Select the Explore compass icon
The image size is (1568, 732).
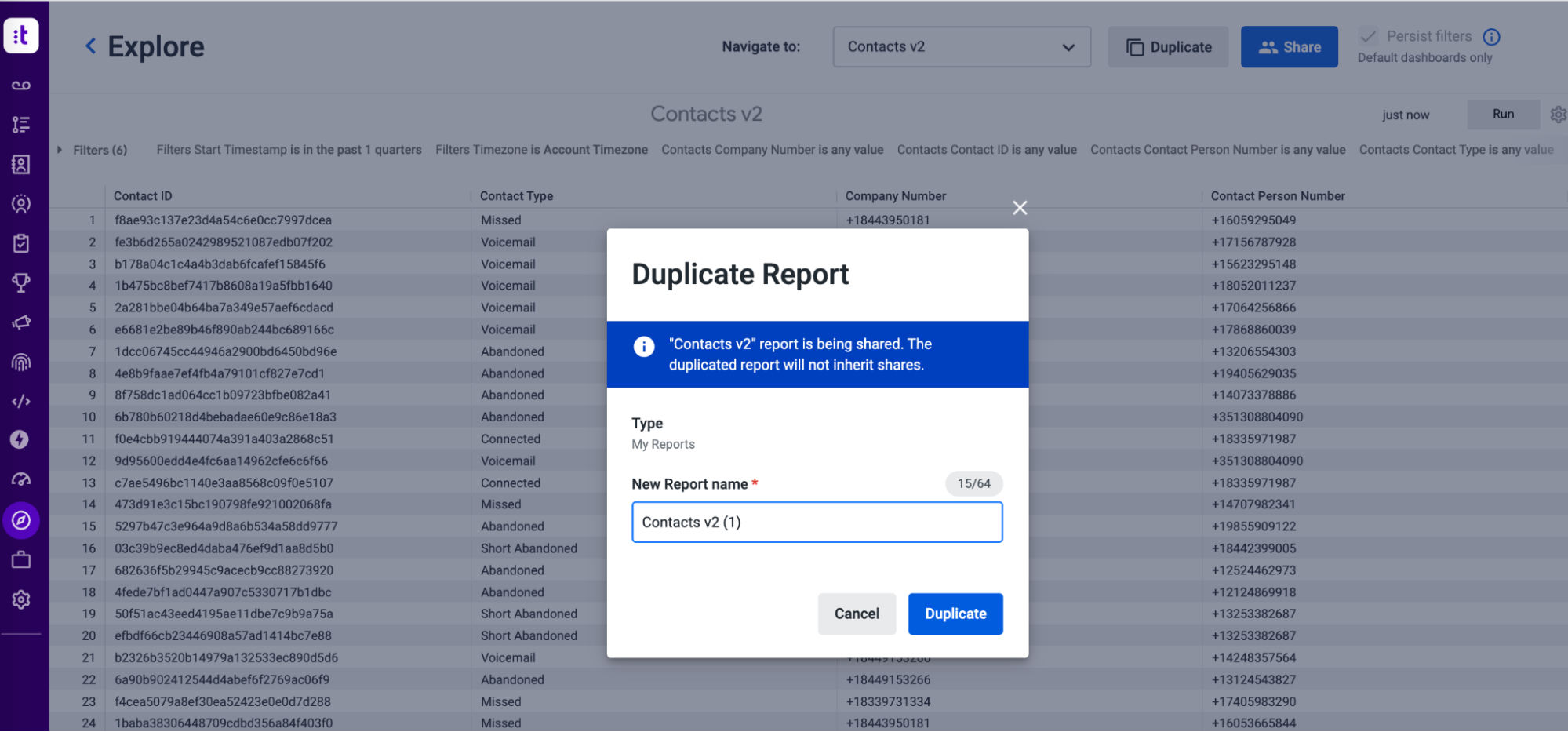point(21,520)
